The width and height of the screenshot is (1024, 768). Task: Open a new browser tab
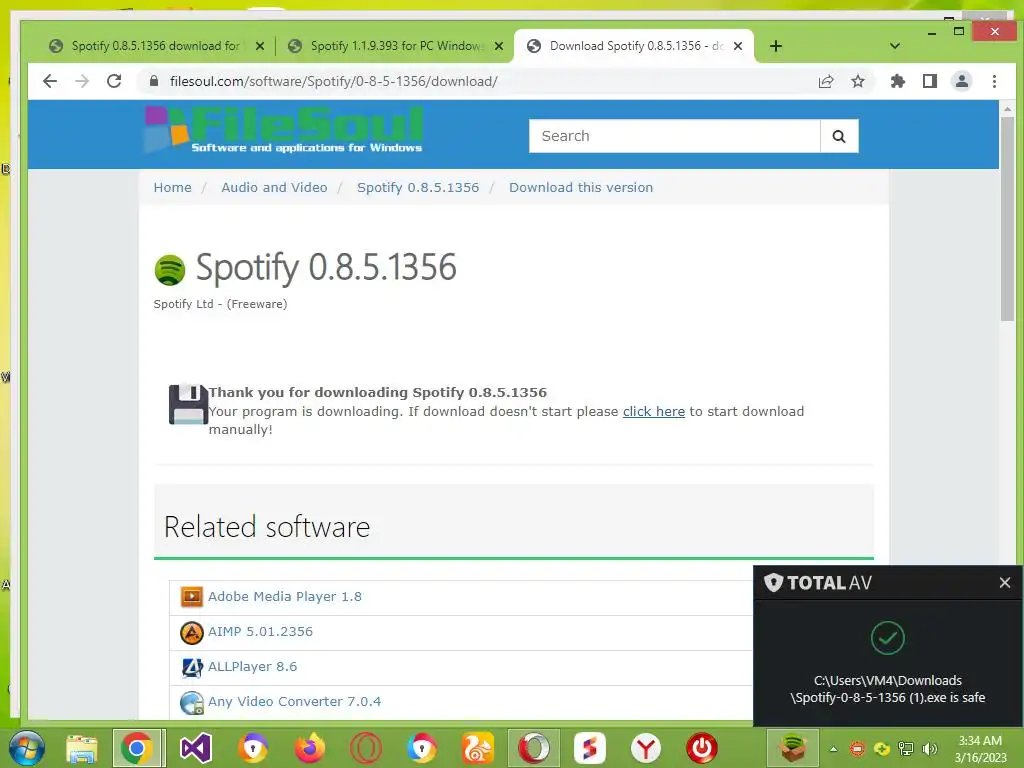pos(776,46)
